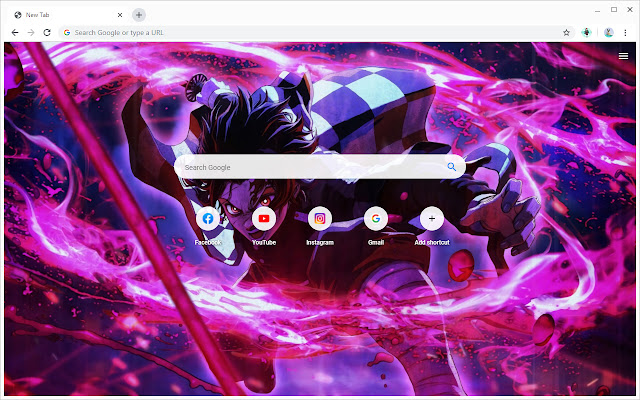Focus the address bar URL field
Screen dimensions: 640x400
point(316,32)
